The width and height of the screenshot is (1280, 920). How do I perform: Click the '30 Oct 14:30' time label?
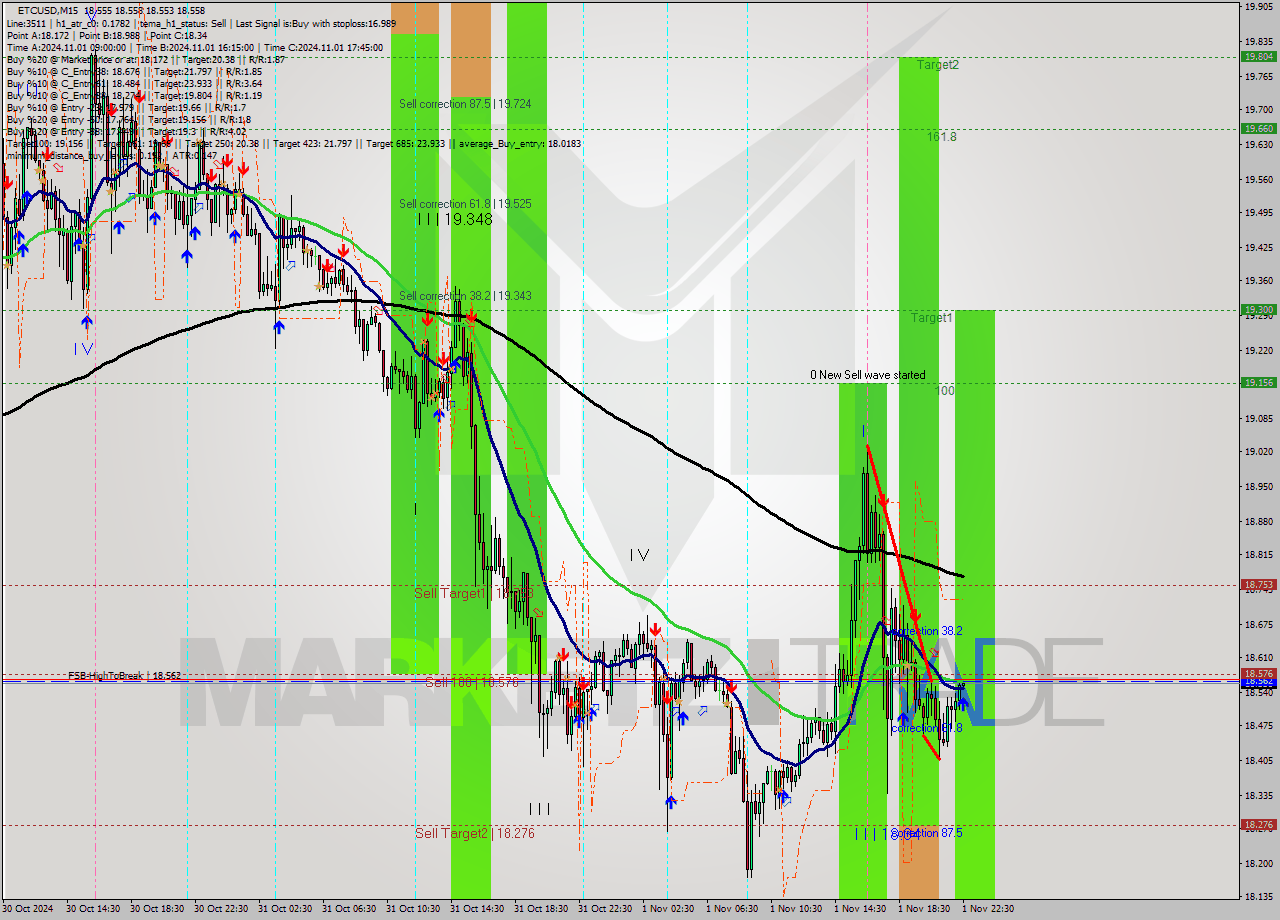[93, 909]
